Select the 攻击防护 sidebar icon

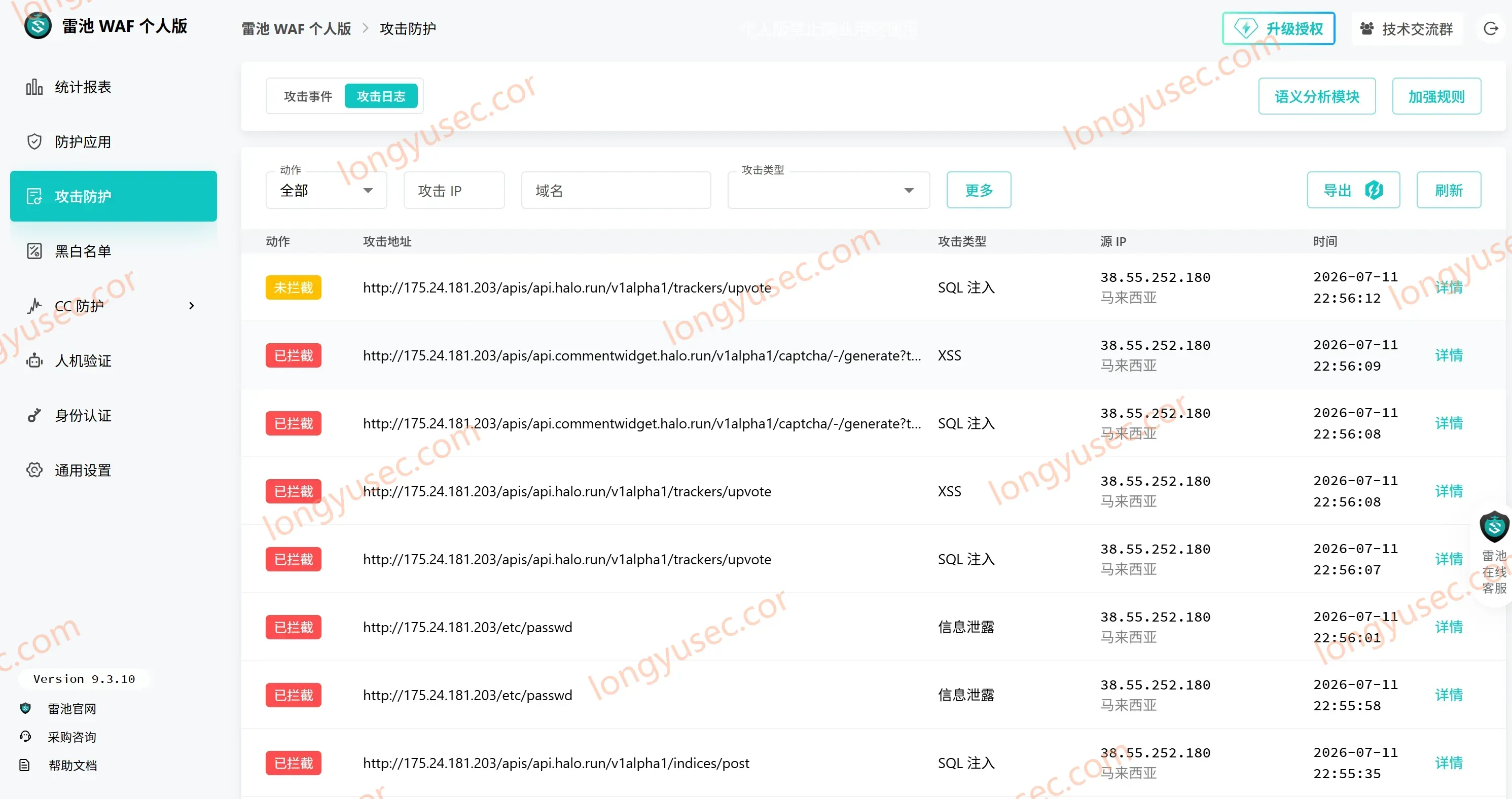pyautogui.click(x=34, y=196)
